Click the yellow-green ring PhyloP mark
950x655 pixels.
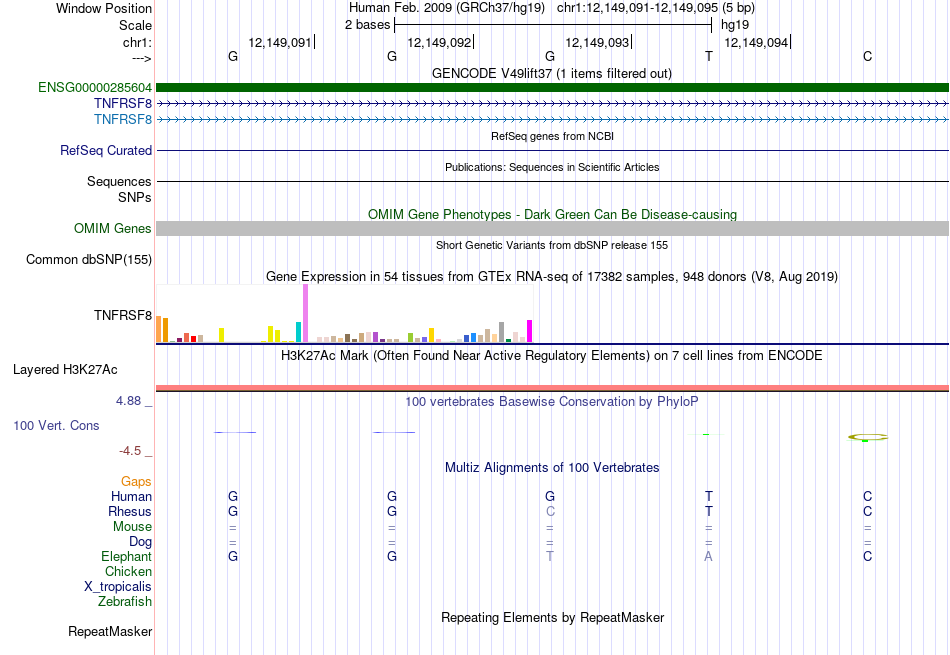click(868, 437)
